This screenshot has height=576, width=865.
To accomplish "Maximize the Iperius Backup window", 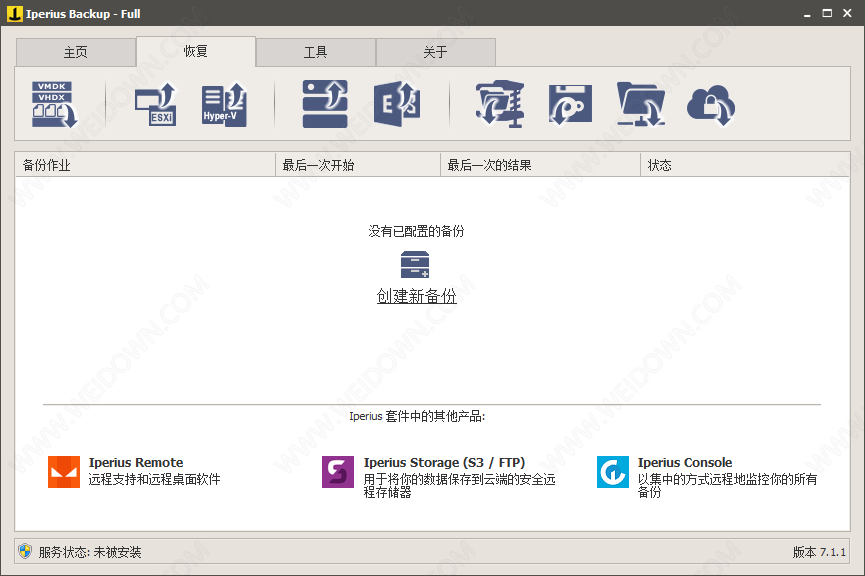I will (827, 13).
